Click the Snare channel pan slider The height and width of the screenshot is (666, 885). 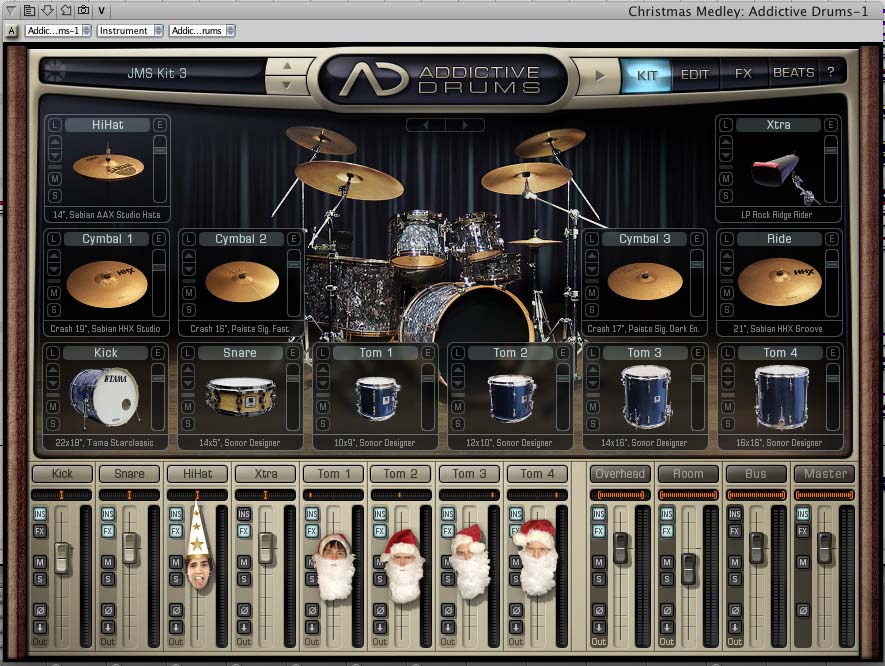coord(129,495)
